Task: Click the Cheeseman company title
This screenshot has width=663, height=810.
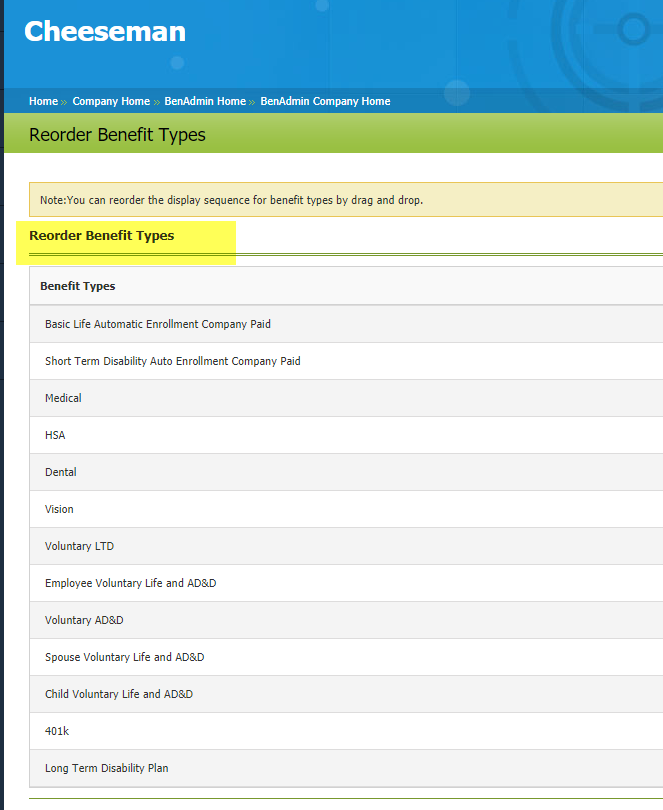Action: (105, 32)
